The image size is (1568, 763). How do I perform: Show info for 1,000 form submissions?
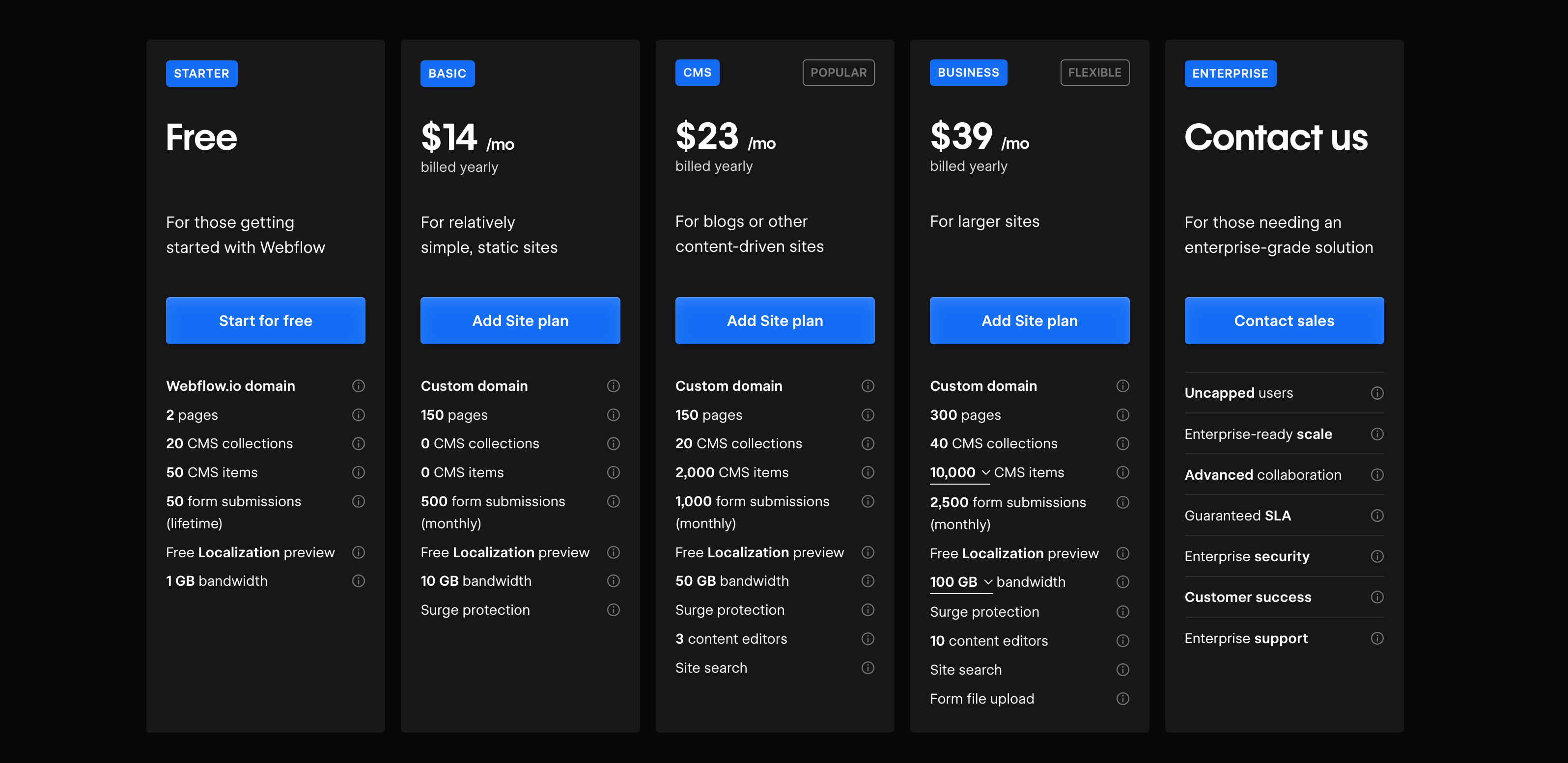[x=868, y=501]
